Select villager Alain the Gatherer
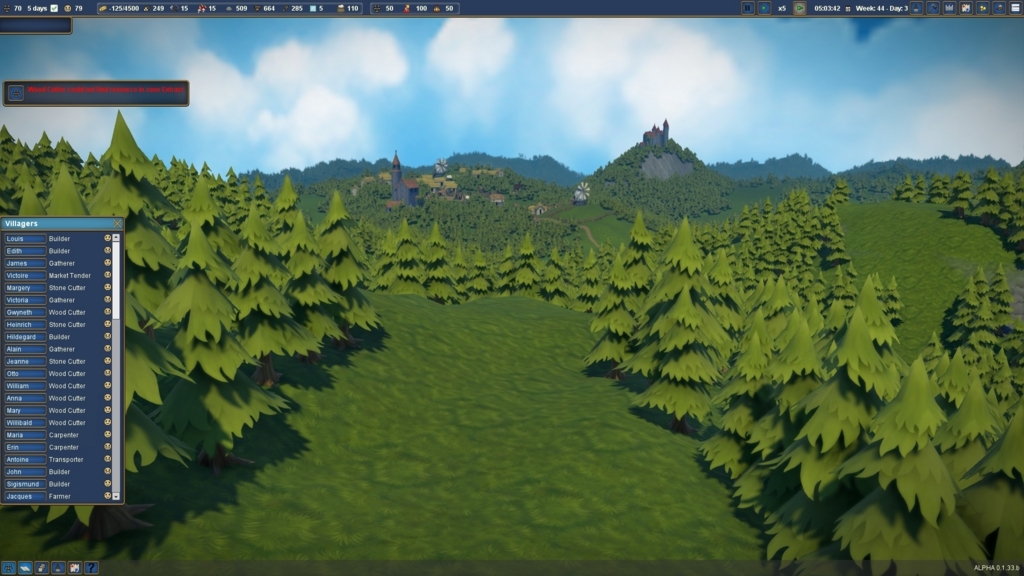This screenshot has width=1024, height=576. 25,349
